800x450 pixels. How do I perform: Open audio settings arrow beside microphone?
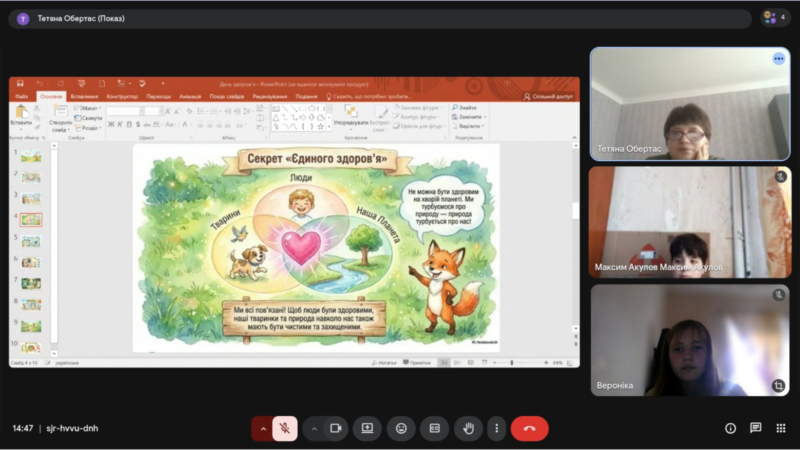click(264, 428)
